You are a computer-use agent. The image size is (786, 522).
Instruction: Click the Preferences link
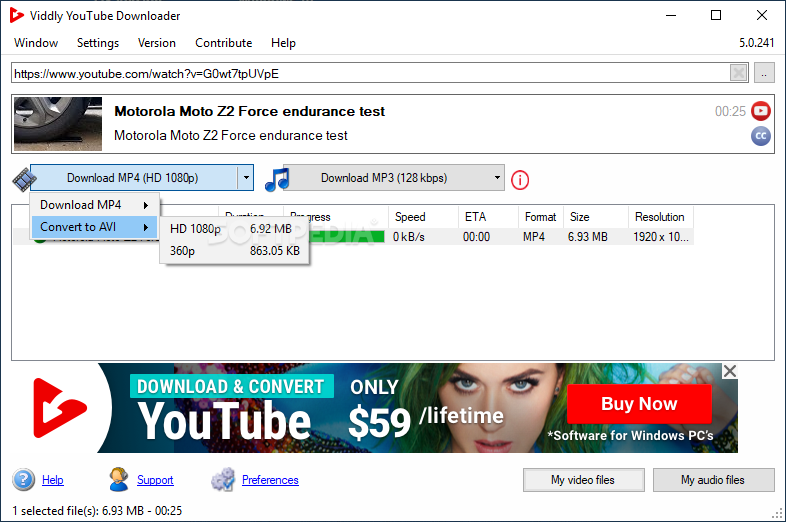point(270,480)
